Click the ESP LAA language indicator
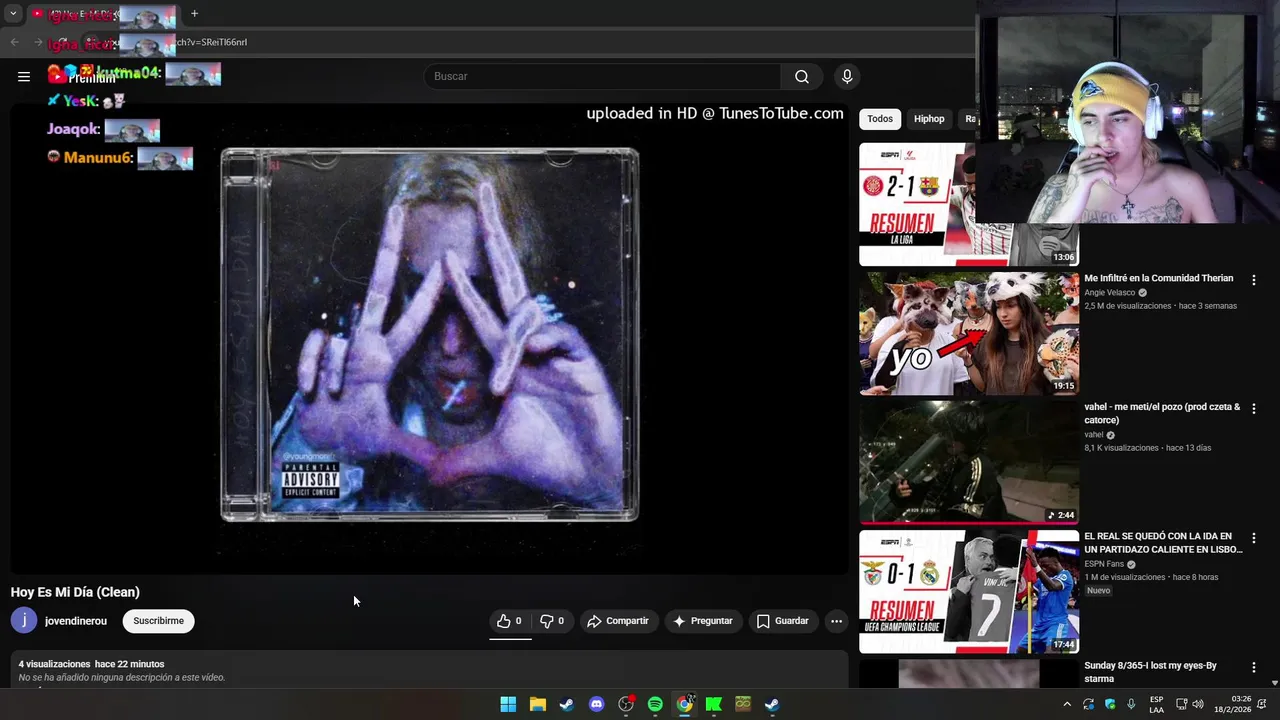 pyautogui.click(x=1156, y=704)
